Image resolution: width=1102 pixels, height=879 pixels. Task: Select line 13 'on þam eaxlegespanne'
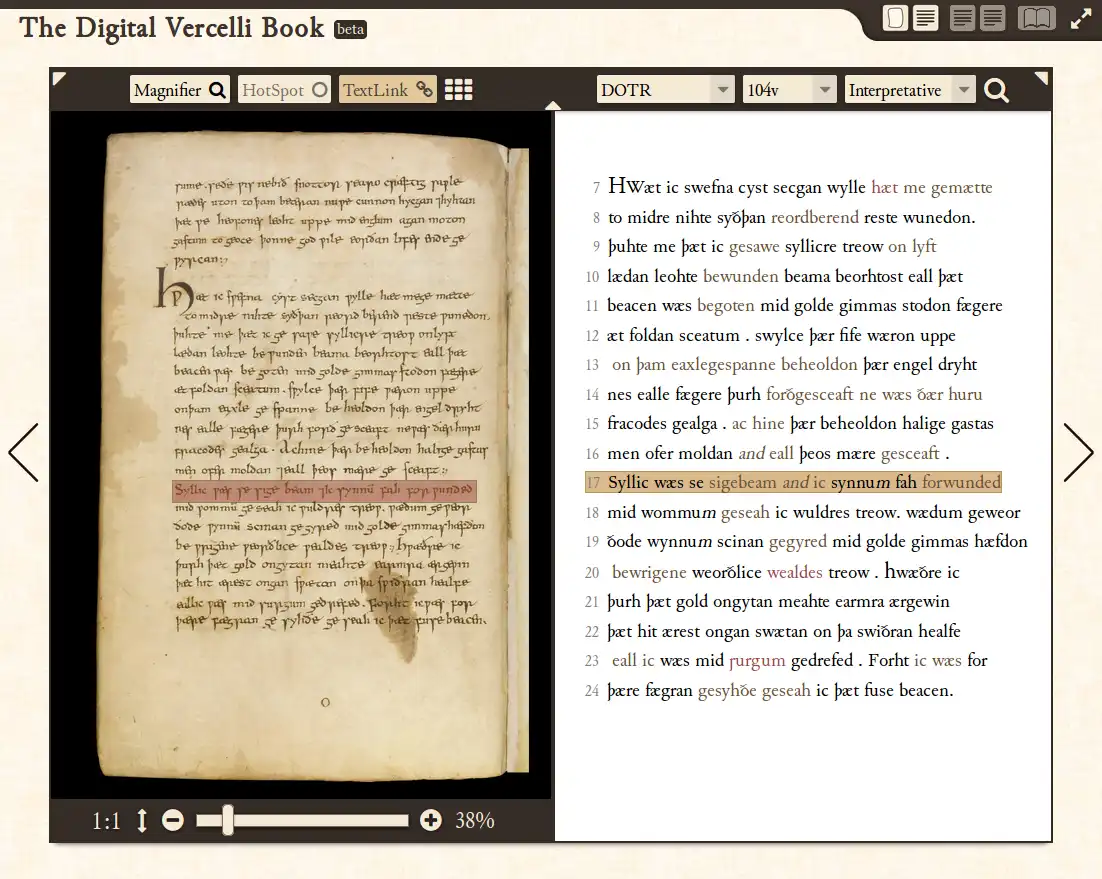pyautogui.click(x=782, y=365)
